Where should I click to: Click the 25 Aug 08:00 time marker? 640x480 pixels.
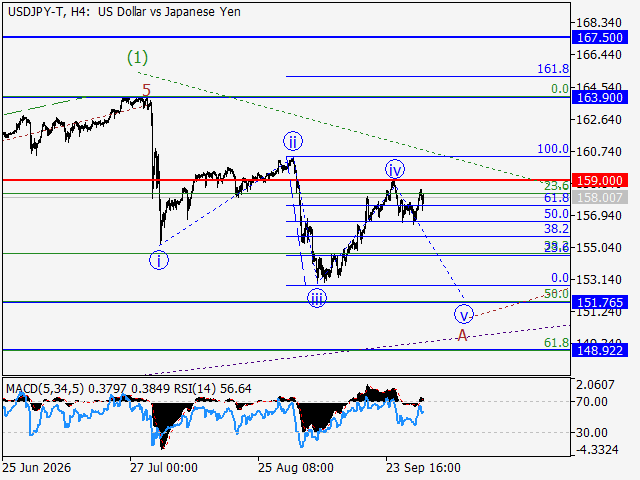click(x=296, y=467)
